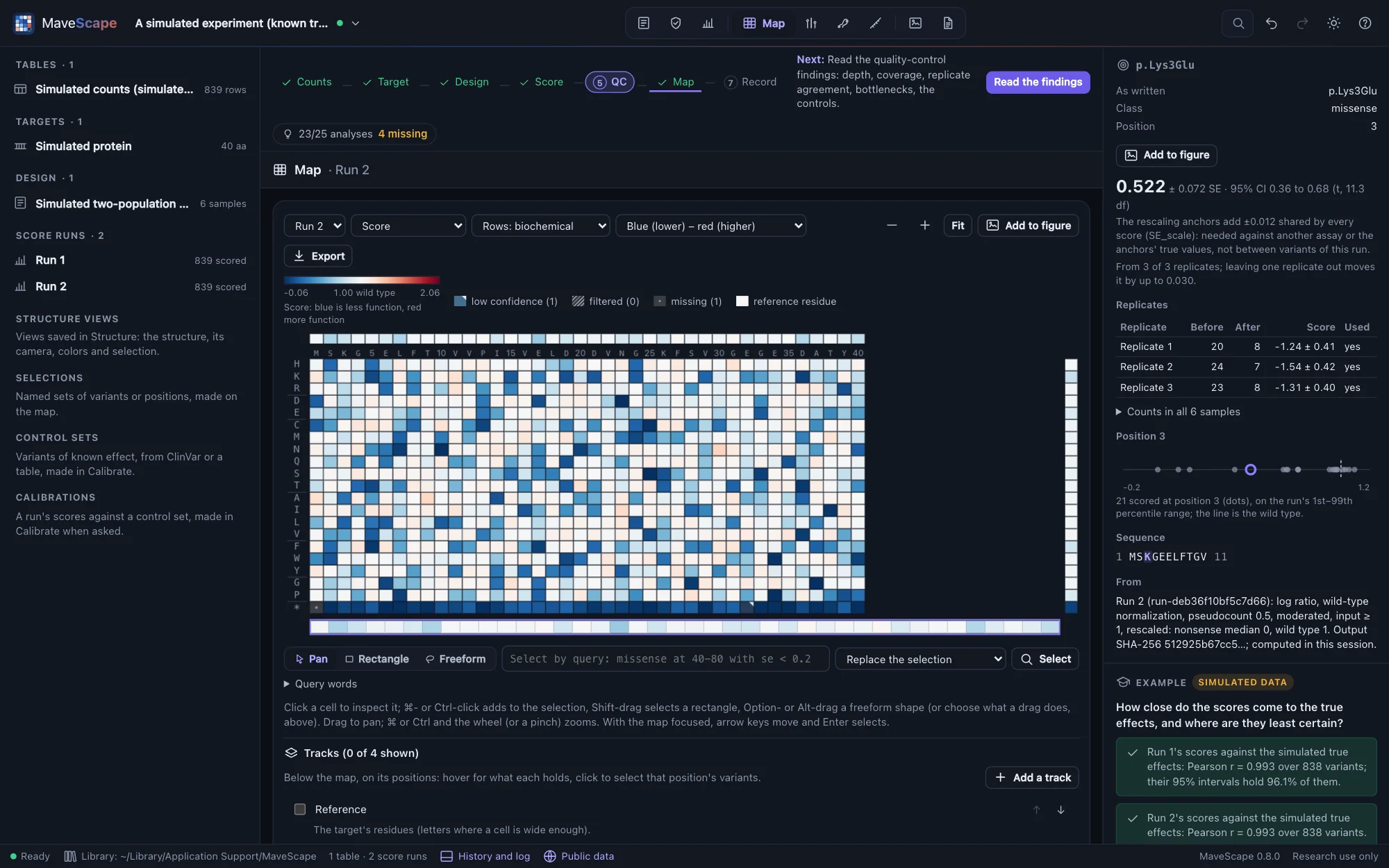Open the Blue (lower) – red (higher) palette dropdown
The width and height of the screenshot is (1389, 868).
point(710,226)
